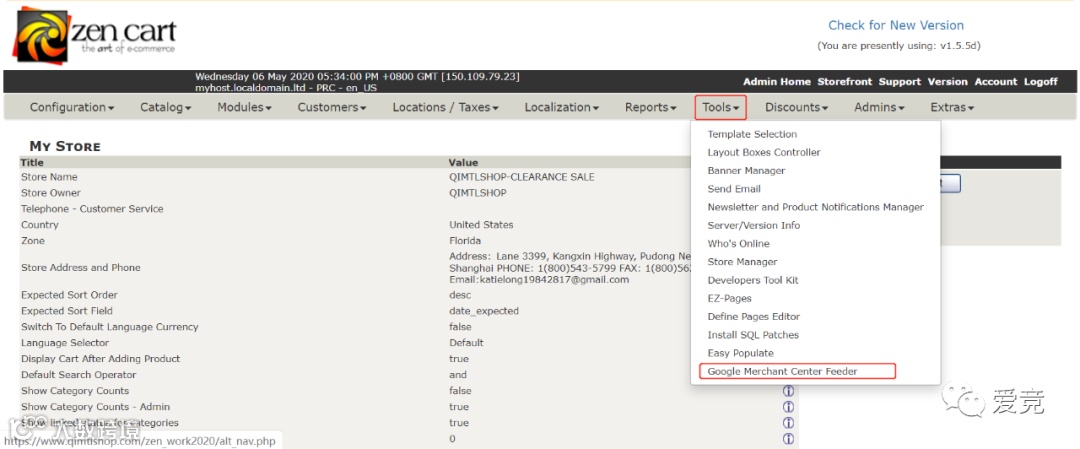The image size is (1080, 449).
Task: Open Banner Manager
Action: (x=746, y=171)
